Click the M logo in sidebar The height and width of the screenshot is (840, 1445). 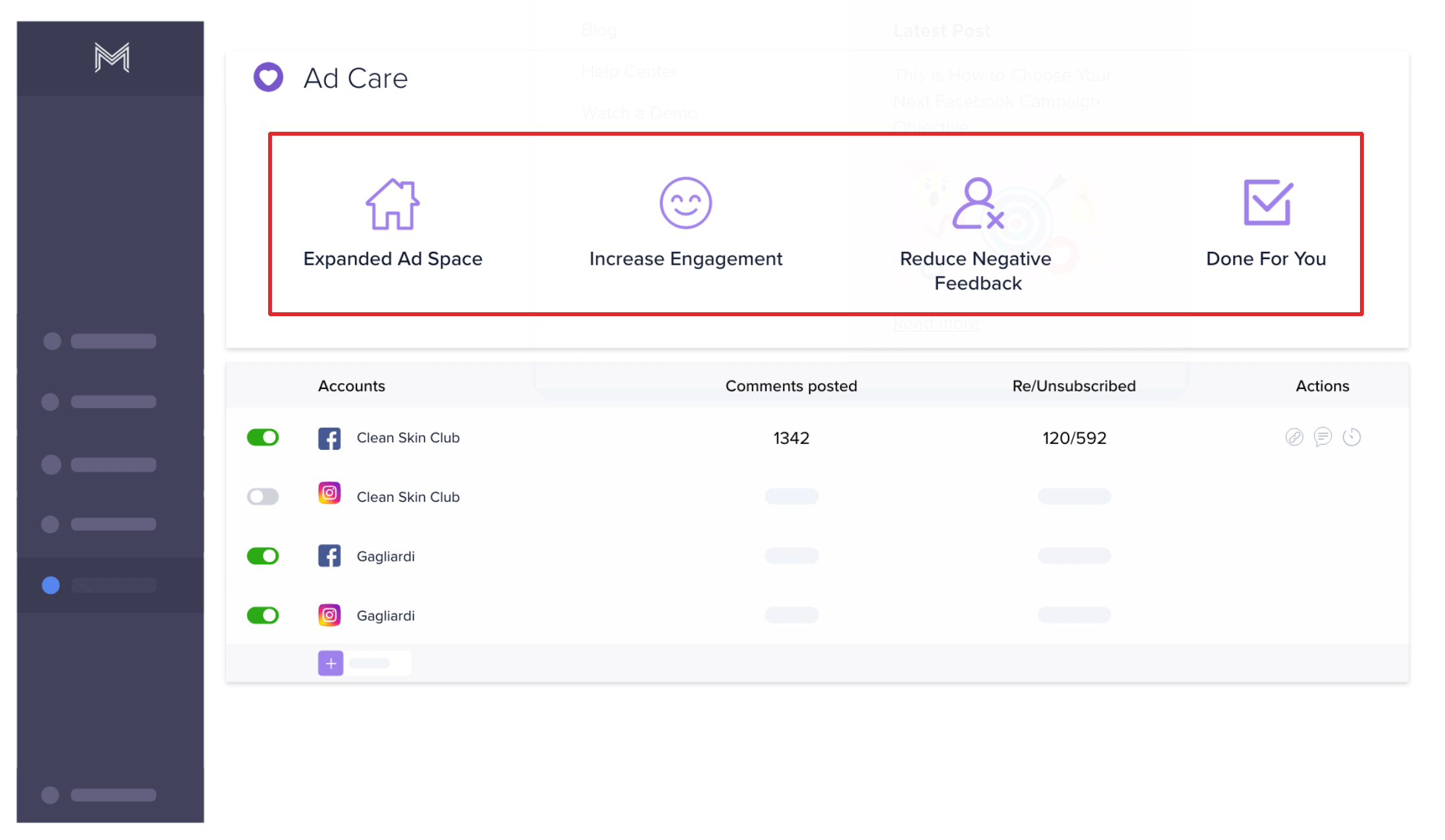112,58
